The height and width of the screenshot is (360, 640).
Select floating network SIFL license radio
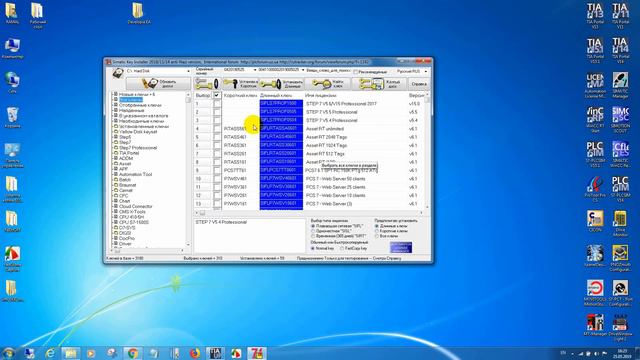[x=313, y=226]
